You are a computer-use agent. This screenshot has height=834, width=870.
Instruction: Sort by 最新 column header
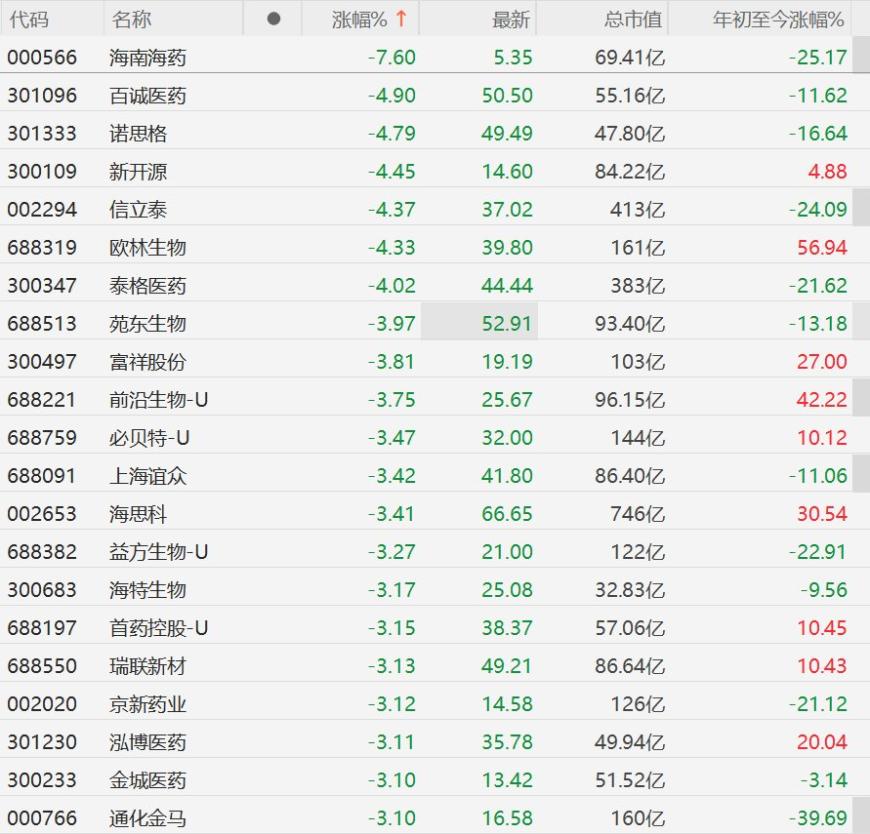[510, 20]
